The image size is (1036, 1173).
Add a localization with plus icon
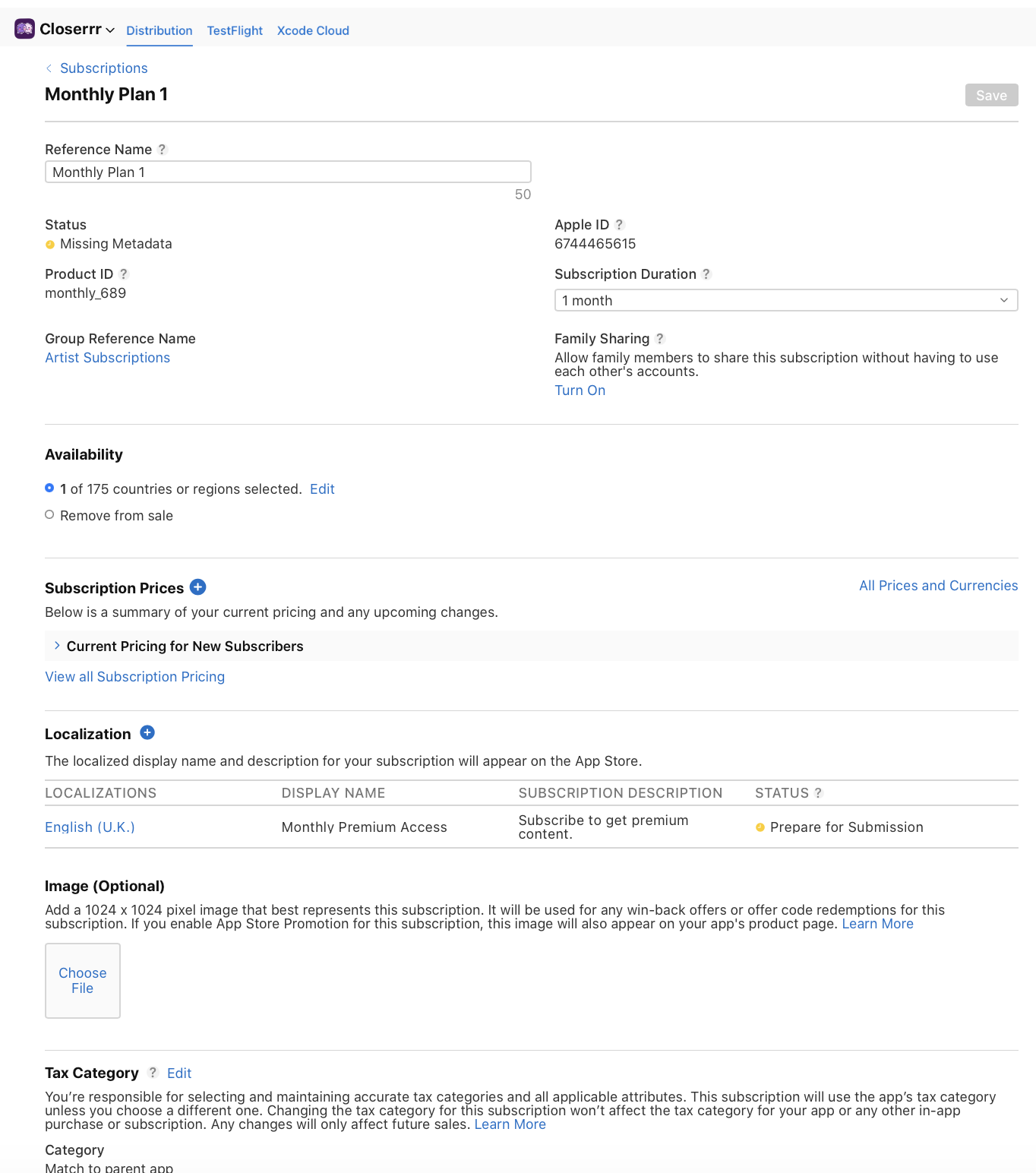click(148, 733)
